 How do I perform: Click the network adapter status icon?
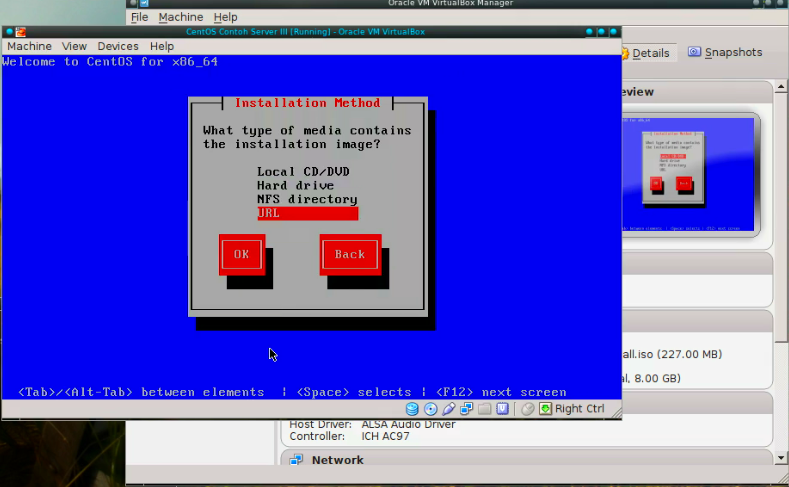466,409
